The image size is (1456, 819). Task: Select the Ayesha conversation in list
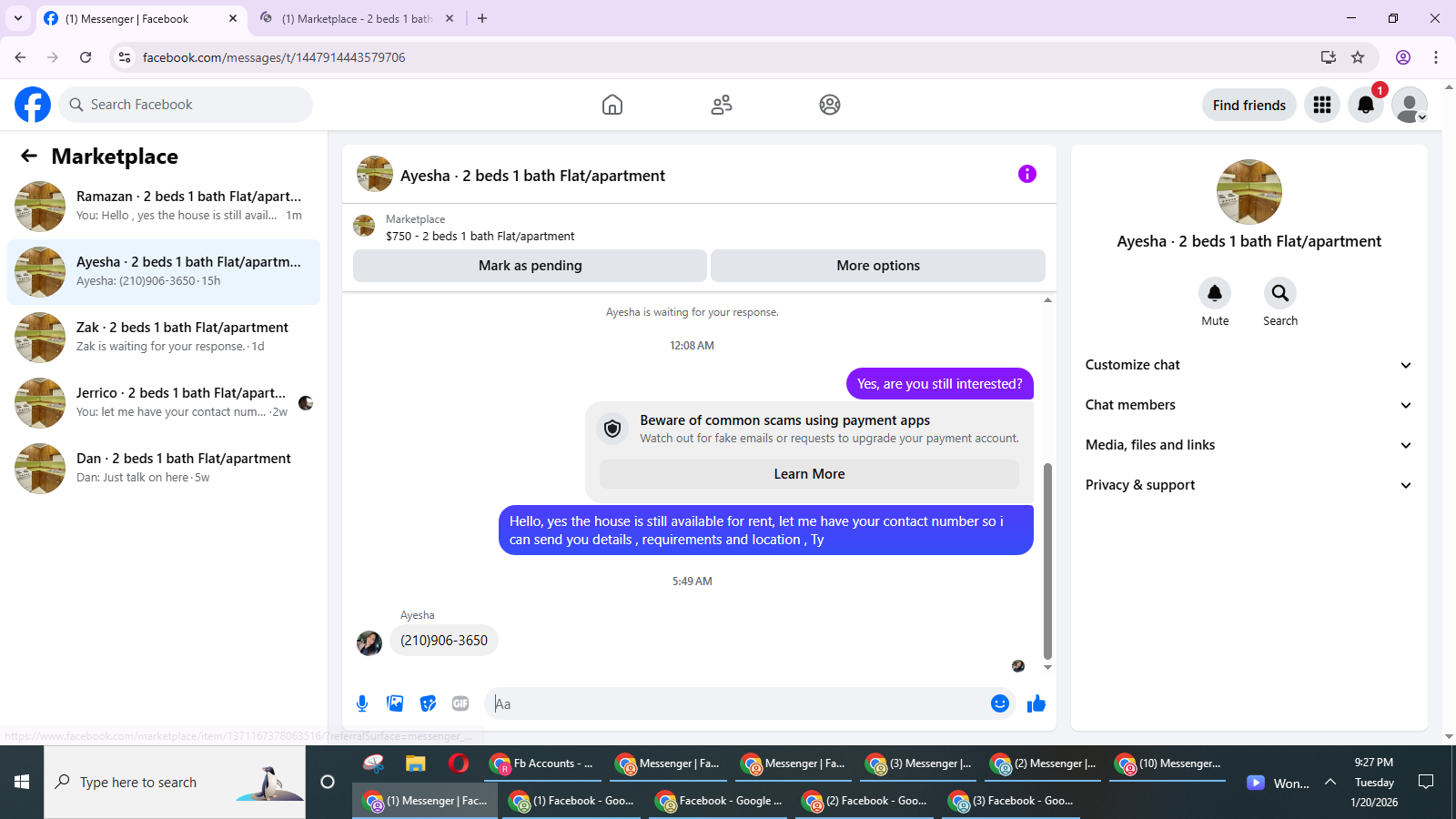click(164, 272)
